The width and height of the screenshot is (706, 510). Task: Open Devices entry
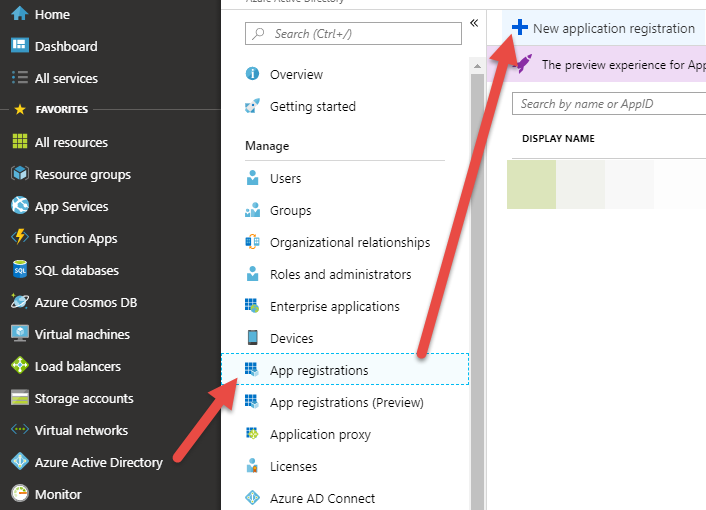[x=291, y=338]
